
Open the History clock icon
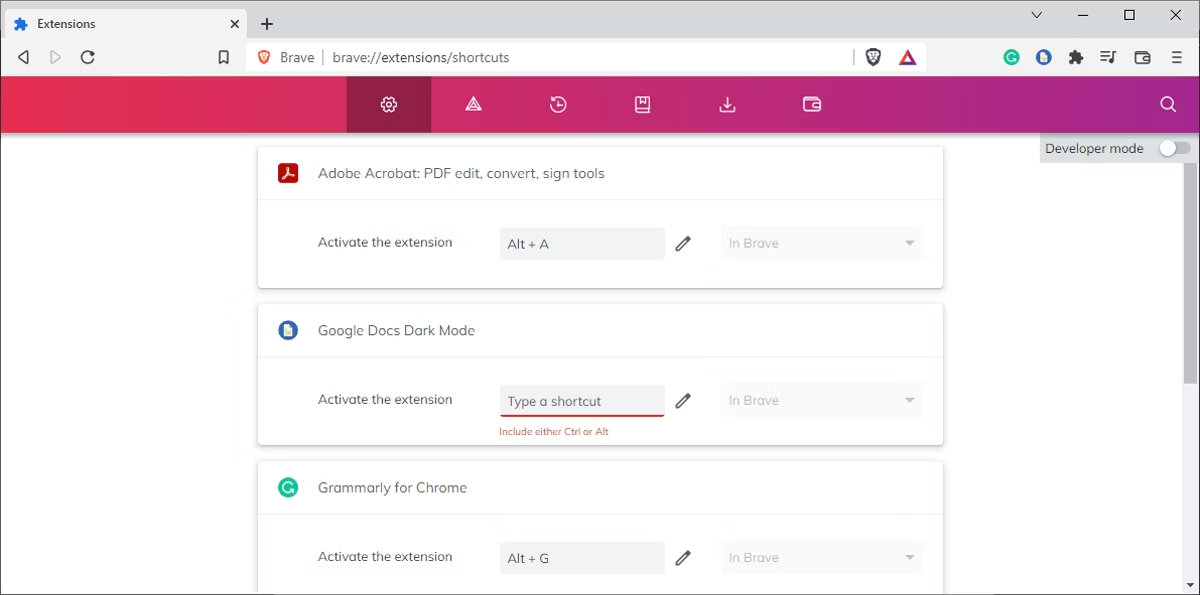point(558,104)
